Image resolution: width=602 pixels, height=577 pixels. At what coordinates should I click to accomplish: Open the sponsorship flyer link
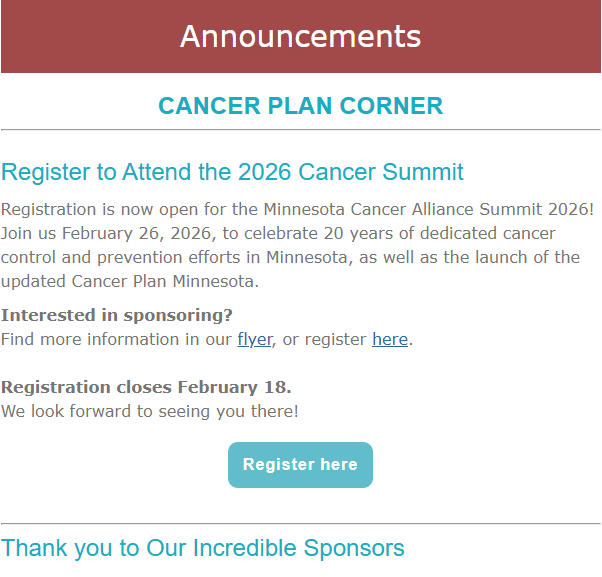[x=254, y=339]
